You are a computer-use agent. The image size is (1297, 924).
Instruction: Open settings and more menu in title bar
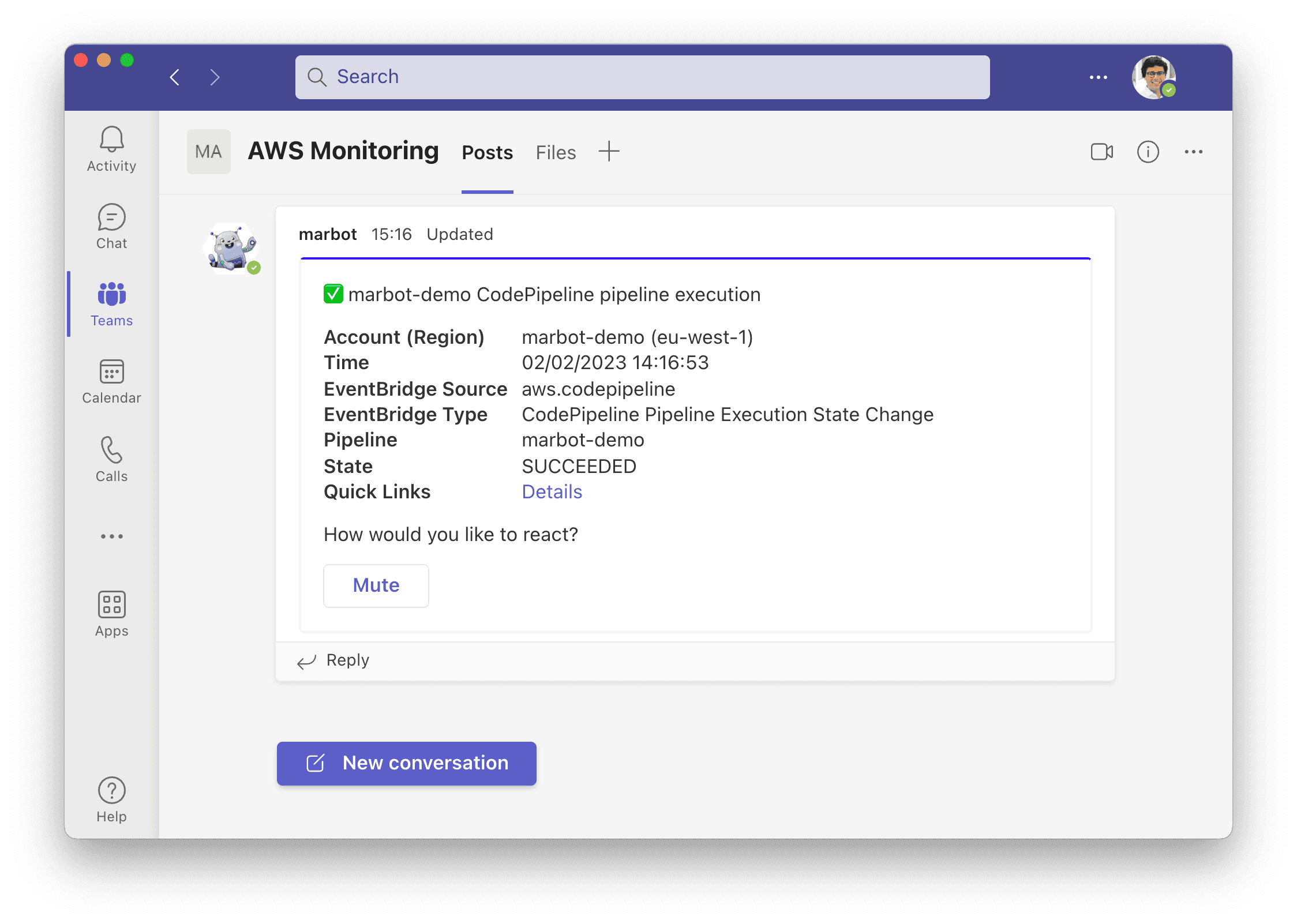tap(1098, 77)
